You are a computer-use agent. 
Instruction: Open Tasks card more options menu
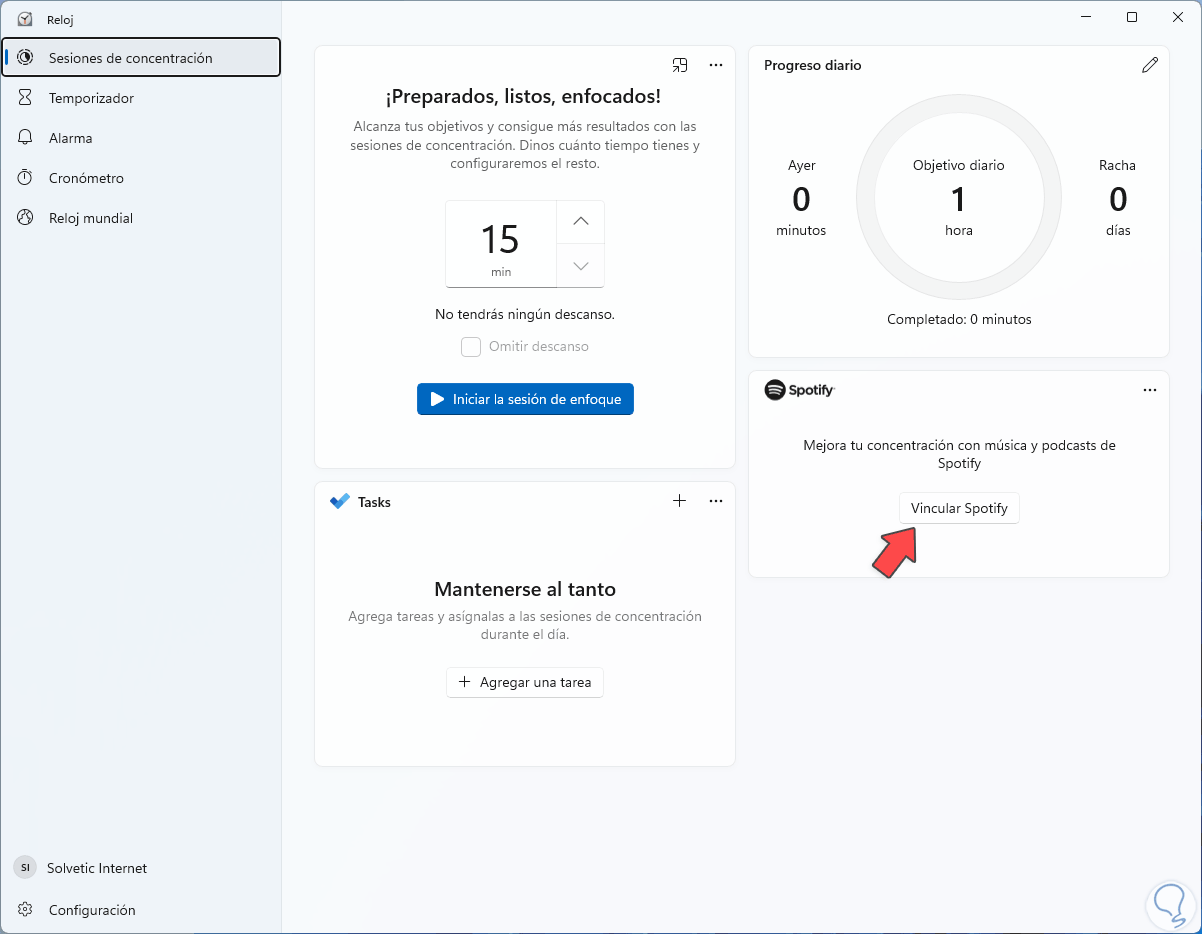click(716, 501)
